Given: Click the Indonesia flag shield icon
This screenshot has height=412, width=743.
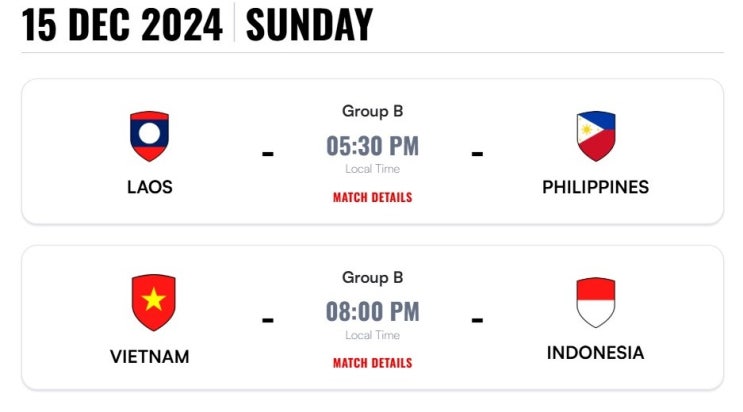Looking at the screenshot, I should [x=596, y=302].
